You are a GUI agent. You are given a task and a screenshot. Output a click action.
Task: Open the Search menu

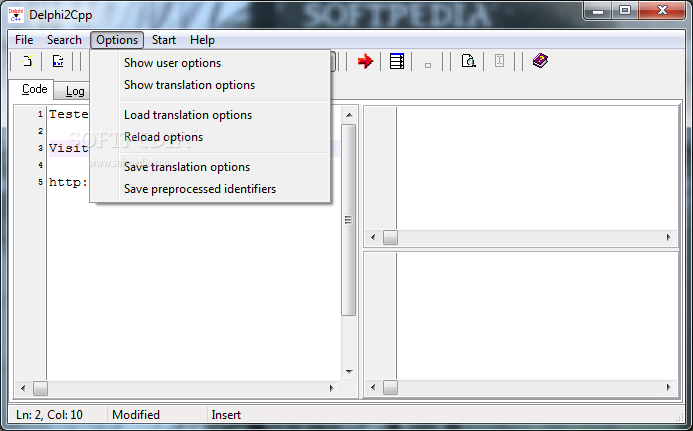click(64, 40)
